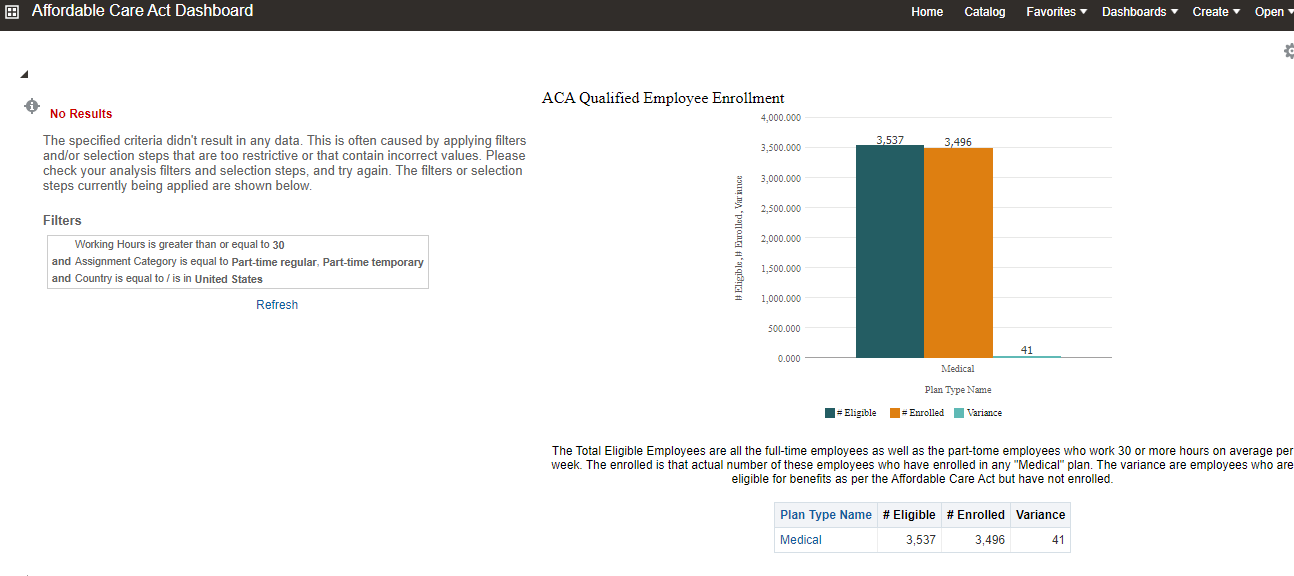Image resolution: width=1294 pixels, height=576 pixels.
Task: Click the No Results info icon
Action: (x=32, y=106)
